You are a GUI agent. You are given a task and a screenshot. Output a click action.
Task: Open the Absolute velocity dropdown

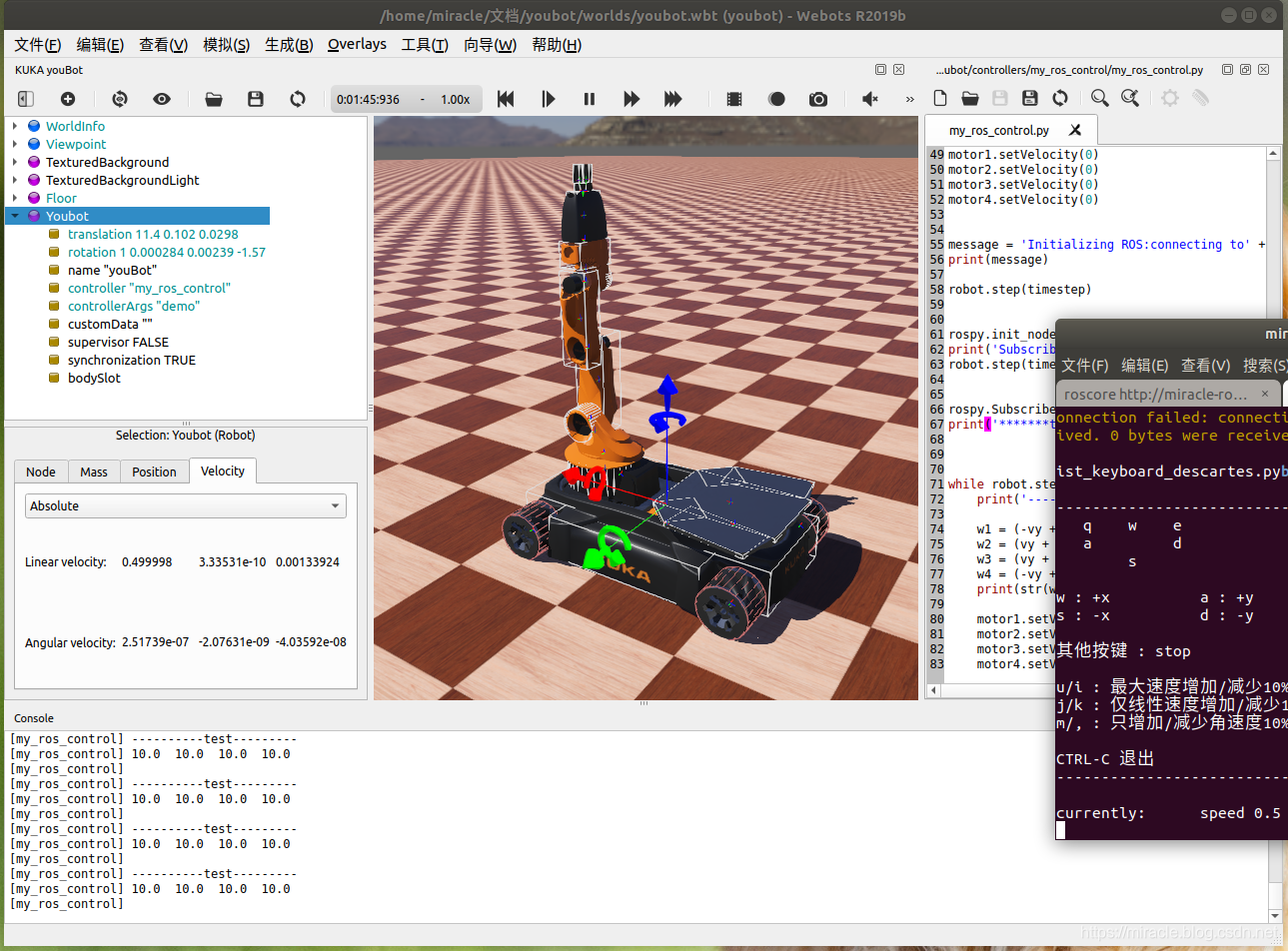pos(186,505)
